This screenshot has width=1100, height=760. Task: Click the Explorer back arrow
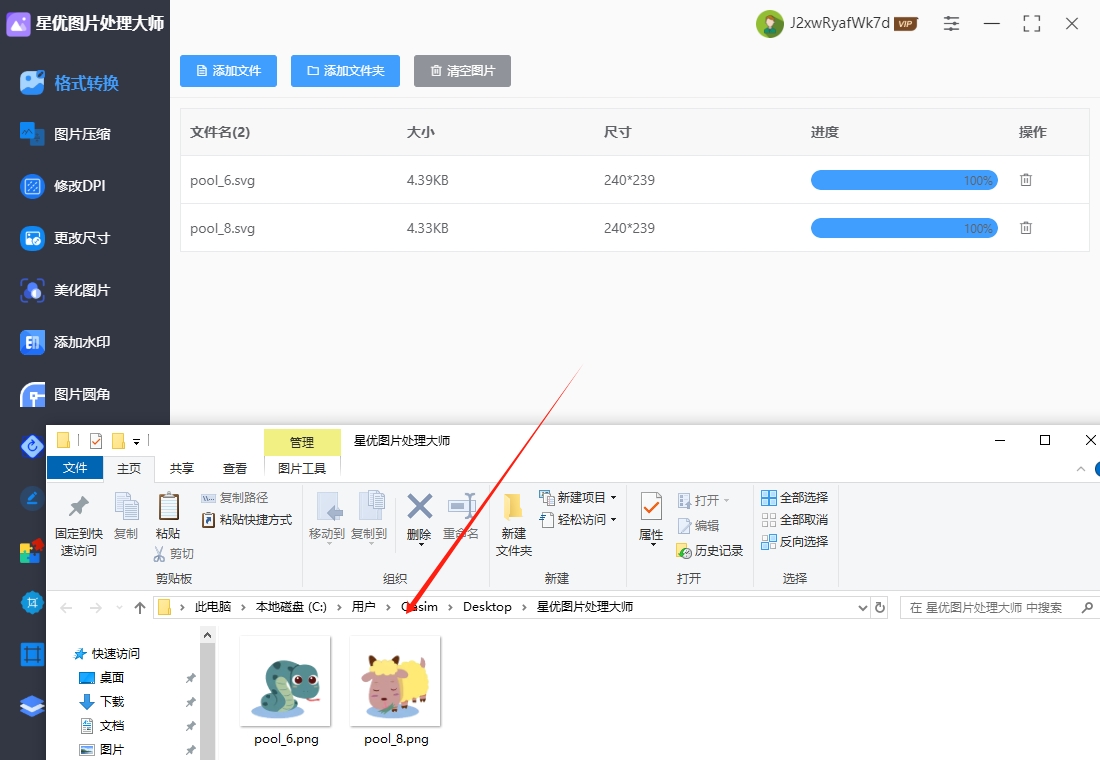pyautogui.click(x=66, y=608)
